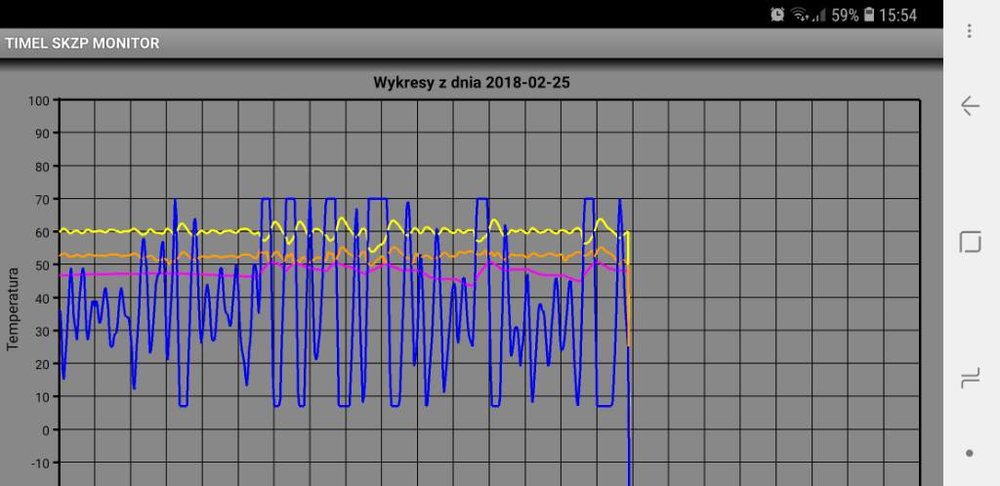Tap the Temperatura axis label
Screen dimensions: 1000x486
point(14,307)
